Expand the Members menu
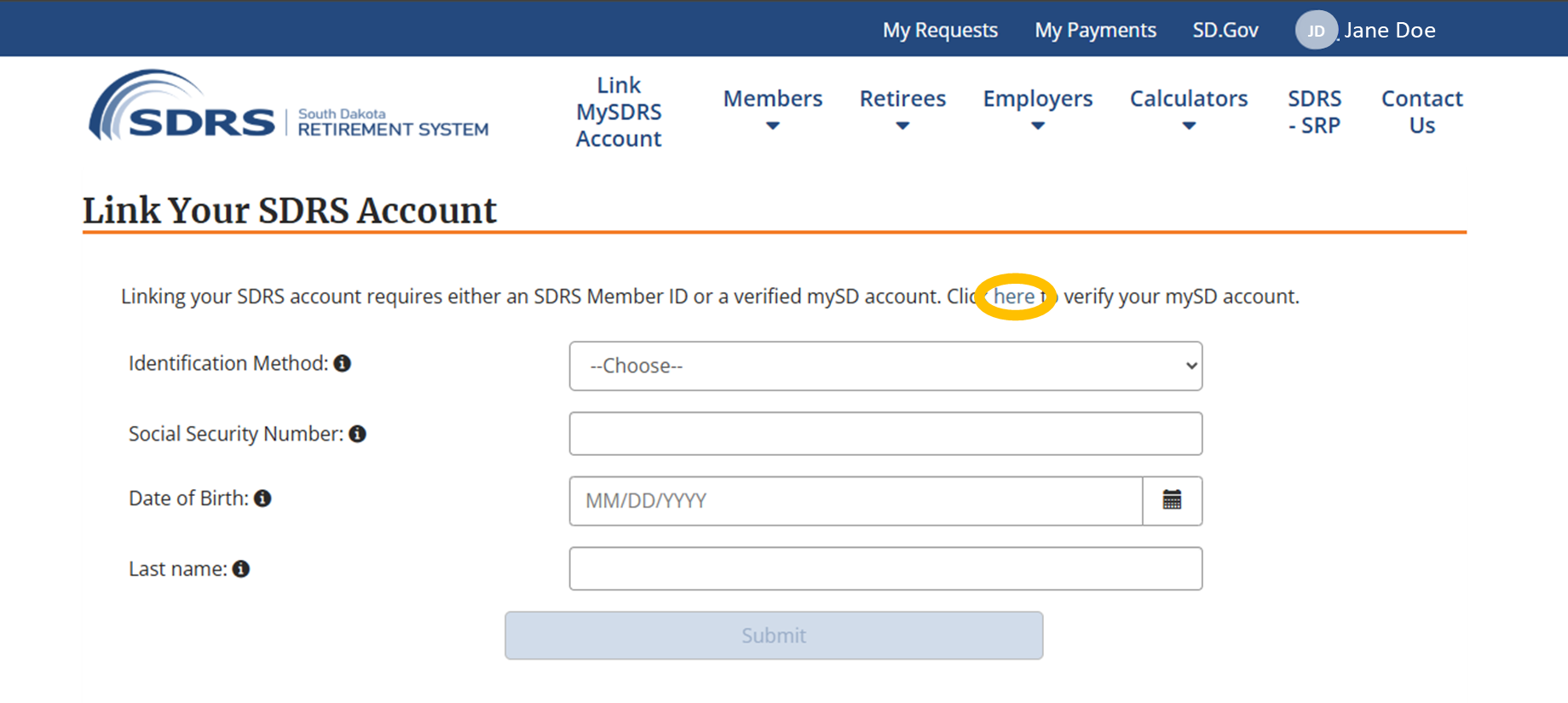Screen dimensions: 1568x703 click(x=772, y=110)
